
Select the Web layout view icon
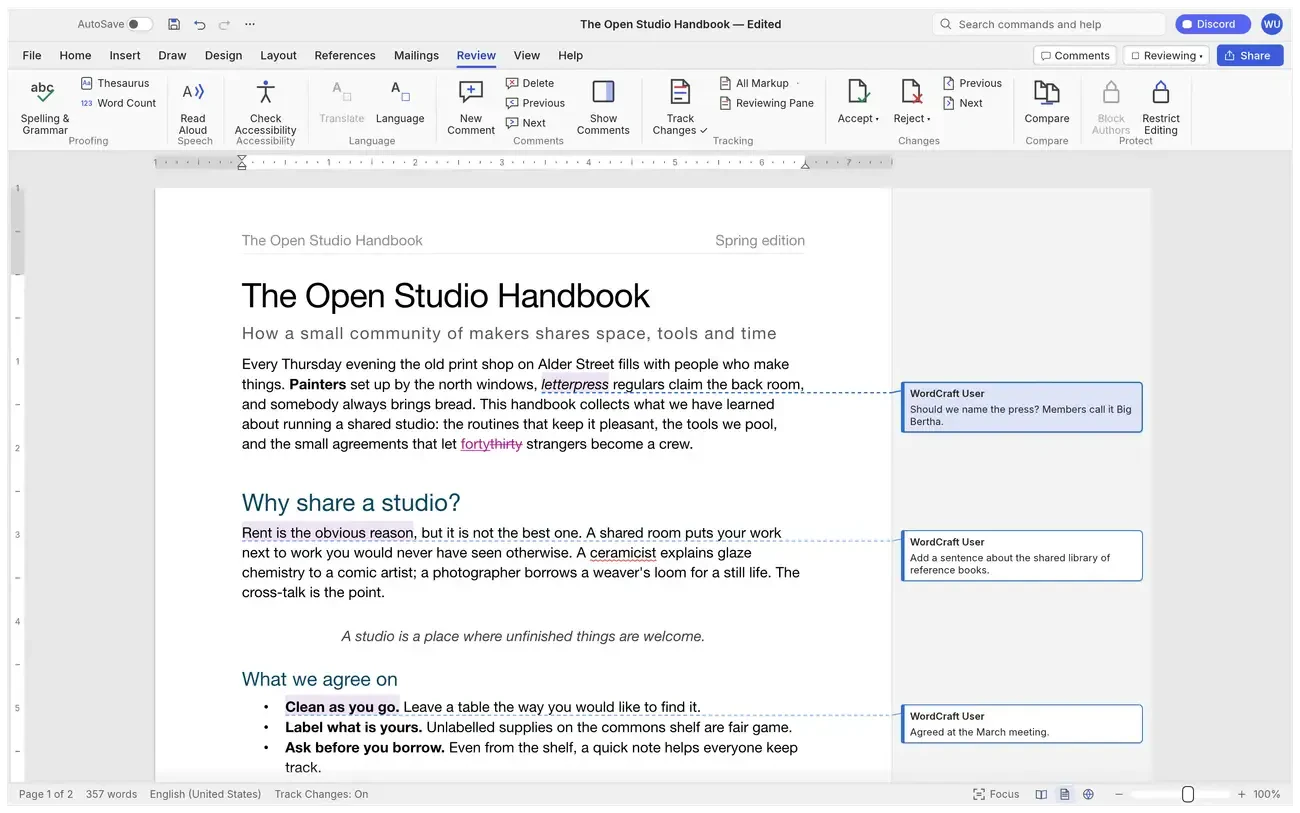pos(1088,794)
